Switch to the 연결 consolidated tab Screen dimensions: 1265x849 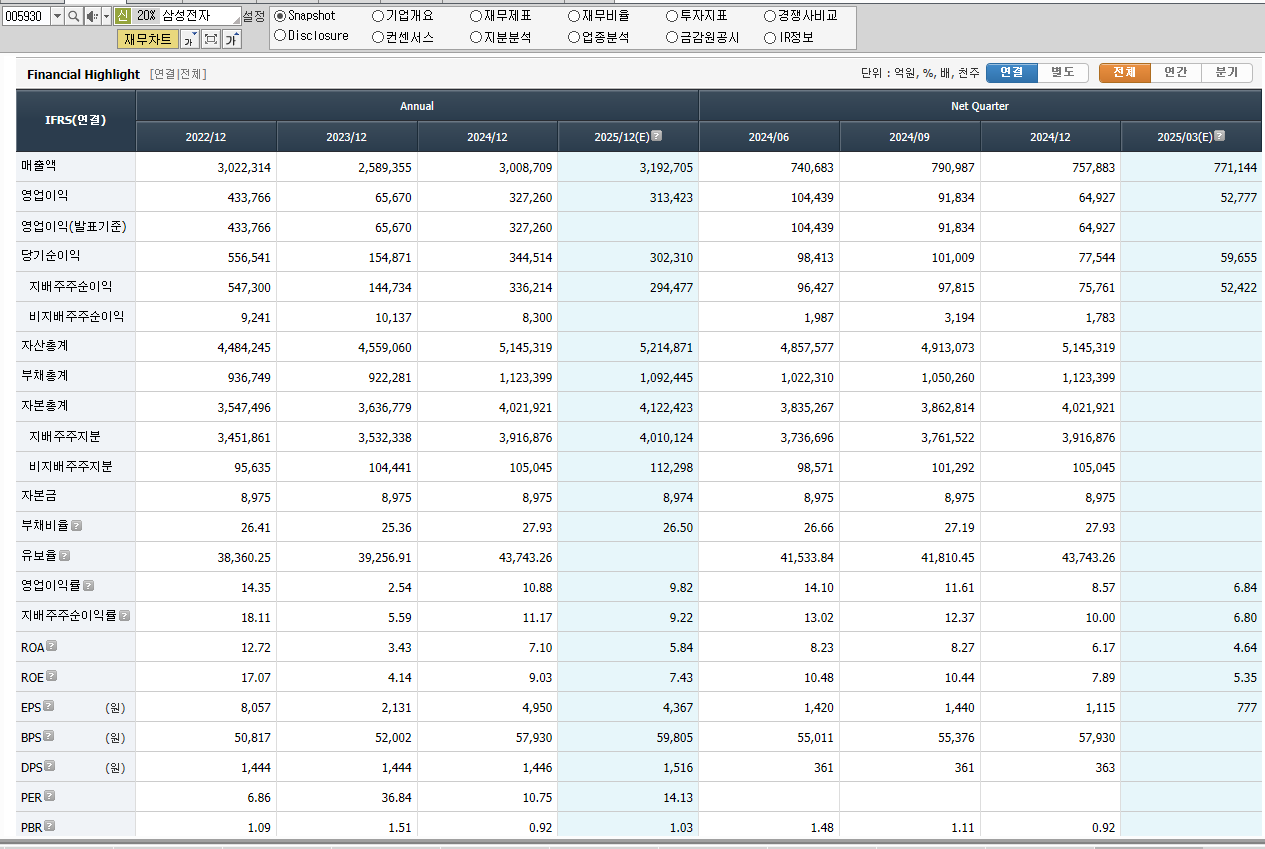[x=1012, y=73]
